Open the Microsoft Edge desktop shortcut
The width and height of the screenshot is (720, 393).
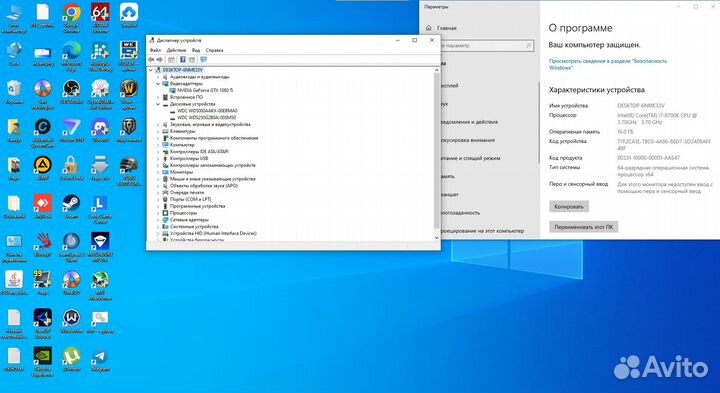(71, 56)
